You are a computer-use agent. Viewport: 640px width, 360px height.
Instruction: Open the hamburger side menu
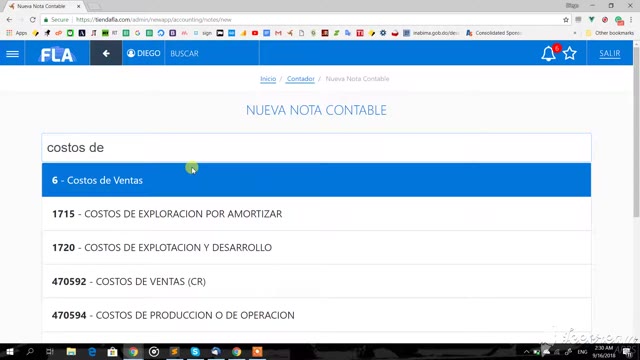[x=12, y=53]
